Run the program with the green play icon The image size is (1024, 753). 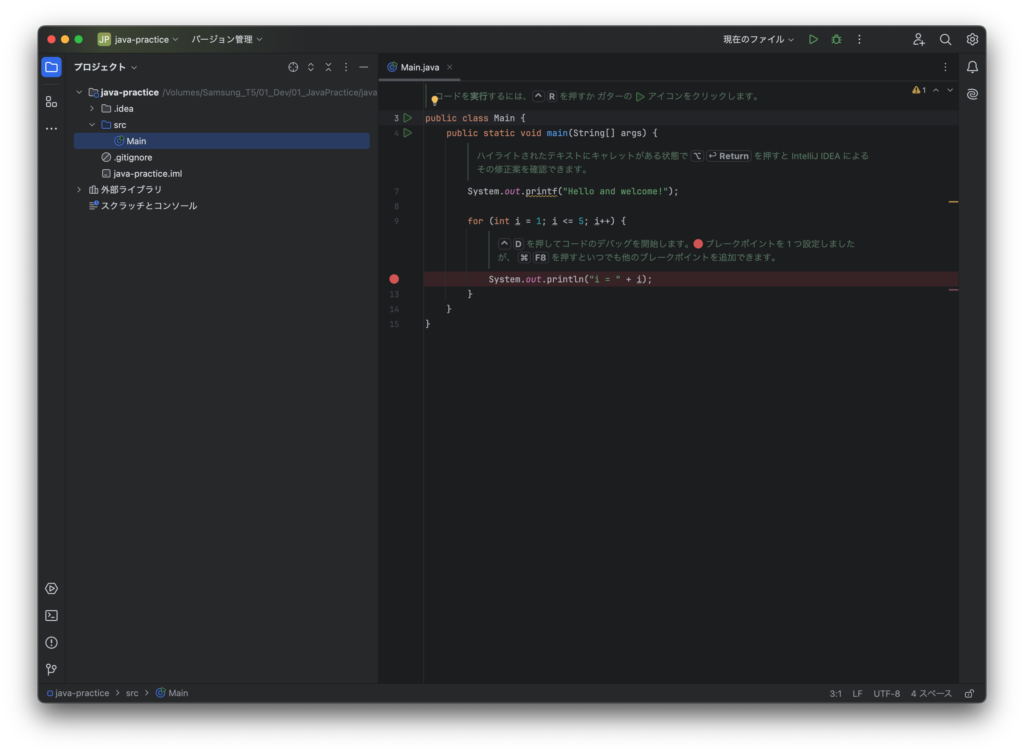point(813,39)
